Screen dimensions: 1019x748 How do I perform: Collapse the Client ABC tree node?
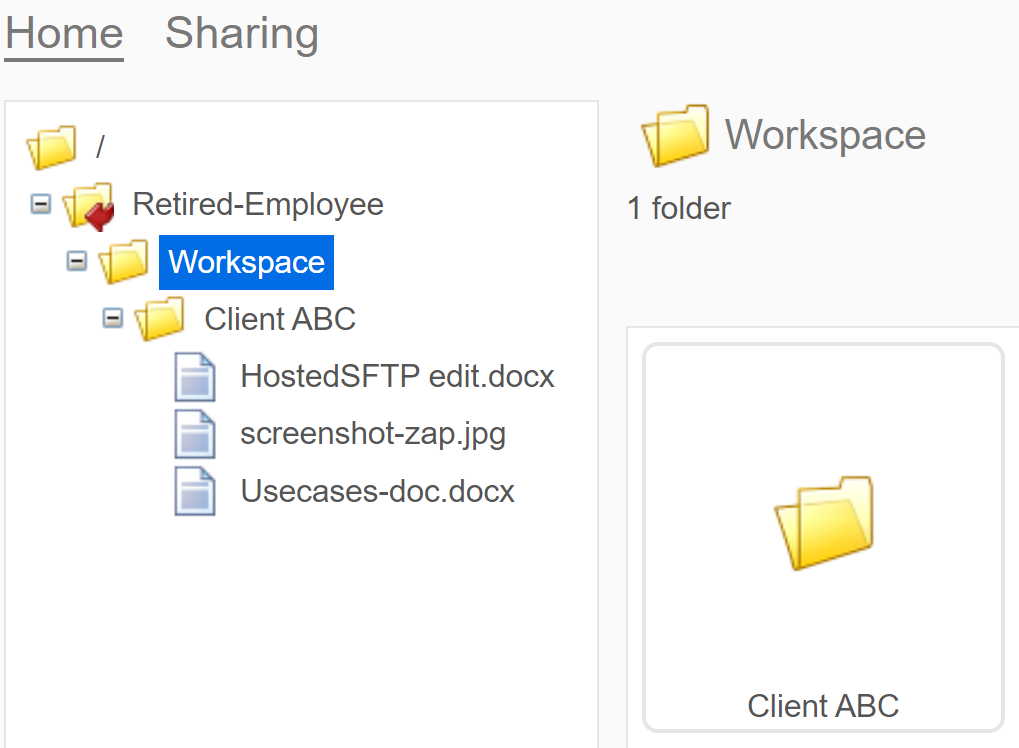(x=112, y=318)
